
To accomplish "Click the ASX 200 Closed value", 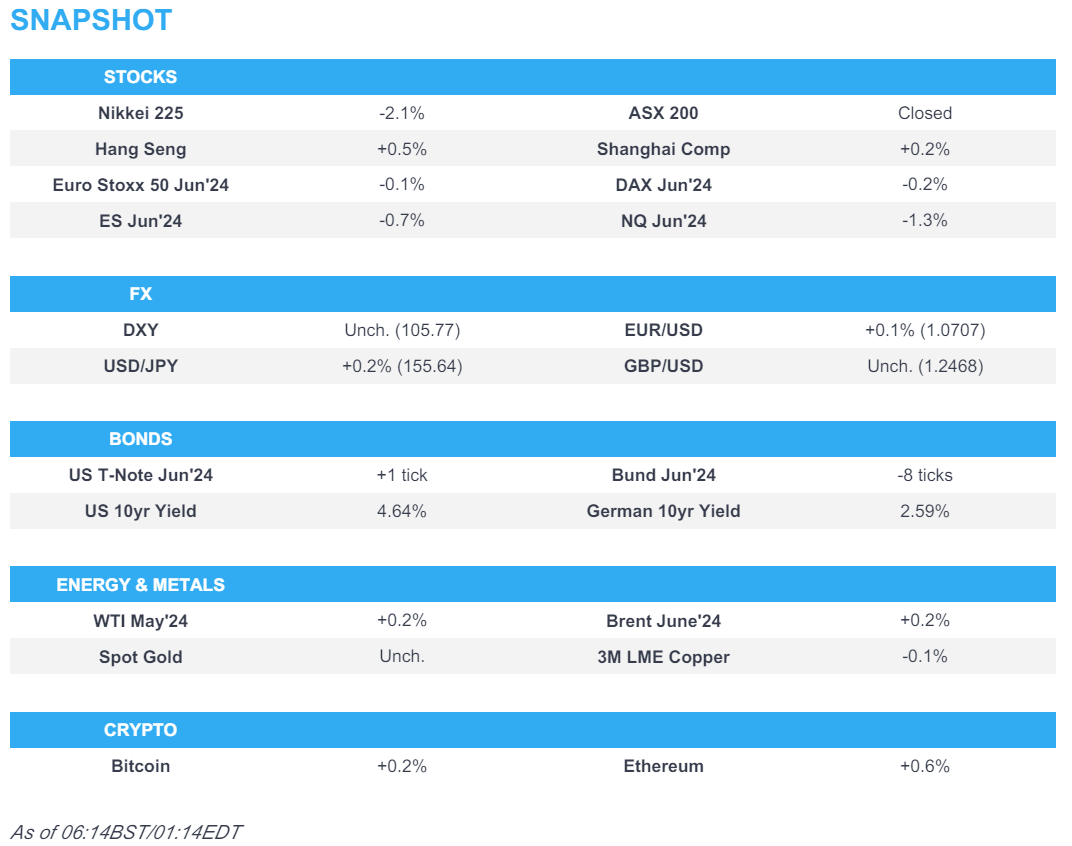I will pos(924,113).
